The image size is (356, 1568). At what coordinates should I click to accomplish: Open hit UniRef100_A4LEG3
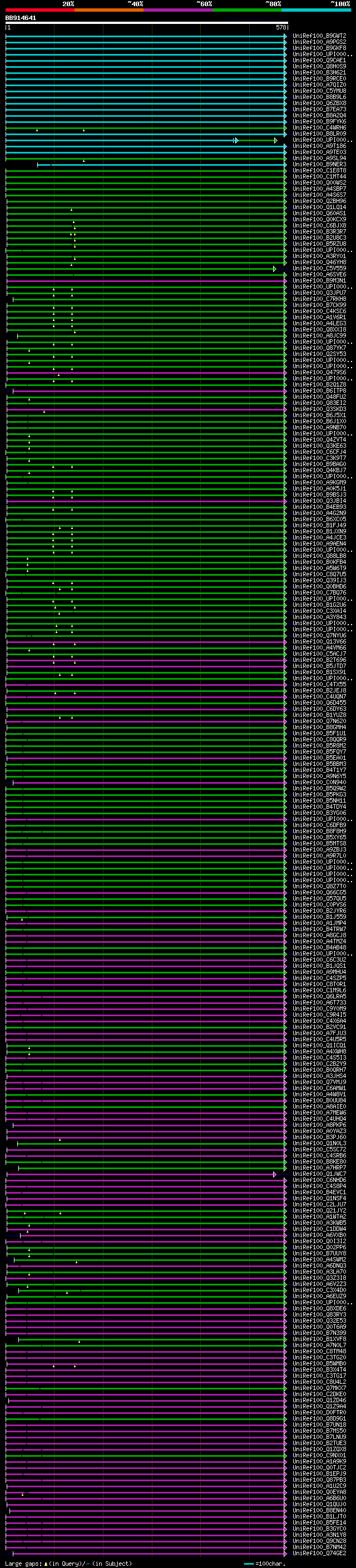319,323
